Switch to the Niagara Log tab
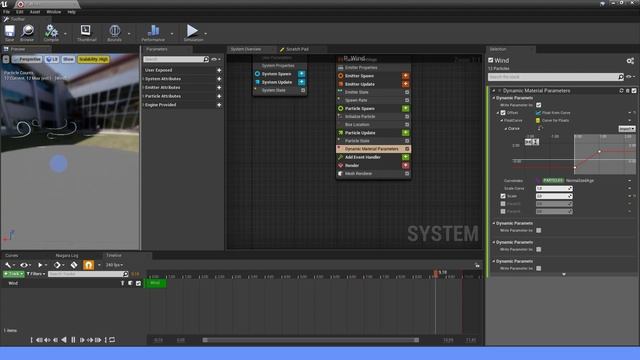The width and height of the screenshot is (640, 360). point(67,255)
